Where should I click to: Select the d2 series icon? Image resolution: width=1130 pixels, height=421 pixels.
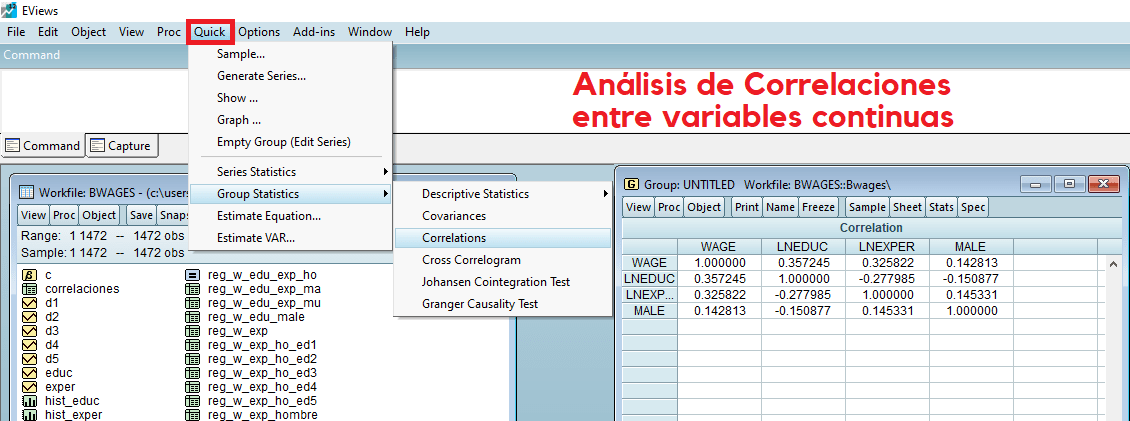click(30, 317)
